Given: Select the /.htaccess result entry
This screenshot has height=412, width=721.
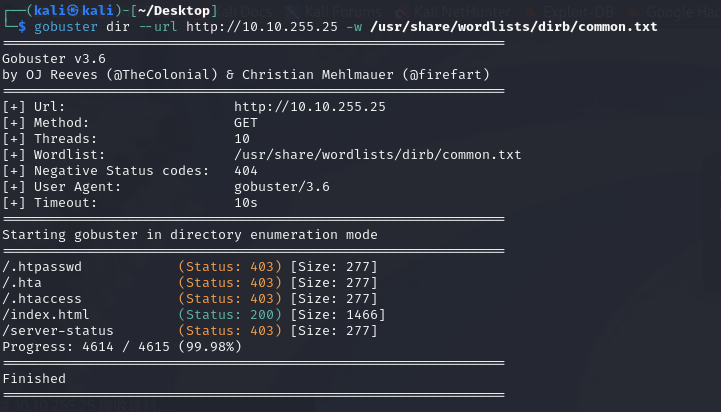Looking at the screenshot, I should click(43, 299).
